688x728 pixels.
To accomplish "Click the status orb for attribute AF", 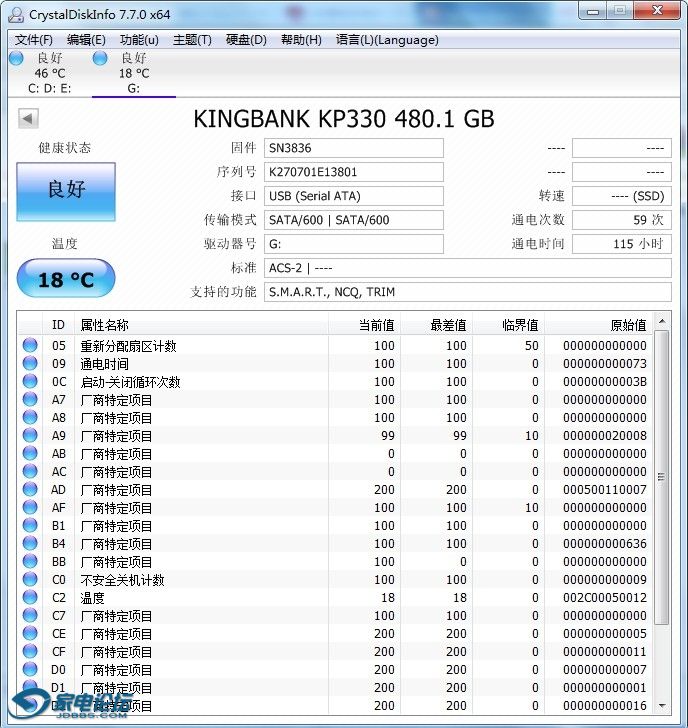I will coord(30,507).
